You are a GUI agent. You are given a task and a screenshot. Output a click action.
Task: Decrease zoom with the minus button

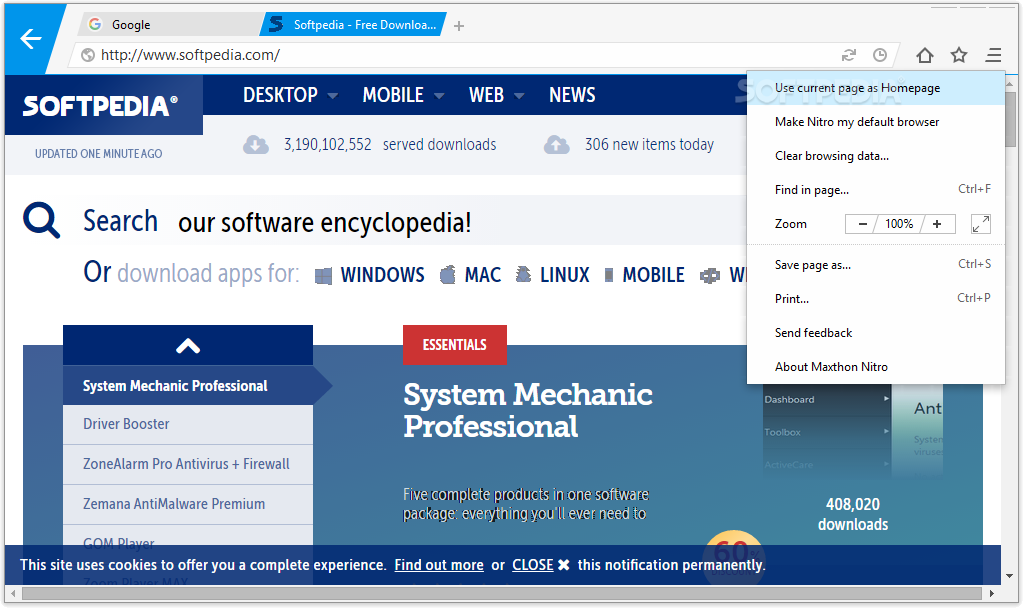coord(862,224)
